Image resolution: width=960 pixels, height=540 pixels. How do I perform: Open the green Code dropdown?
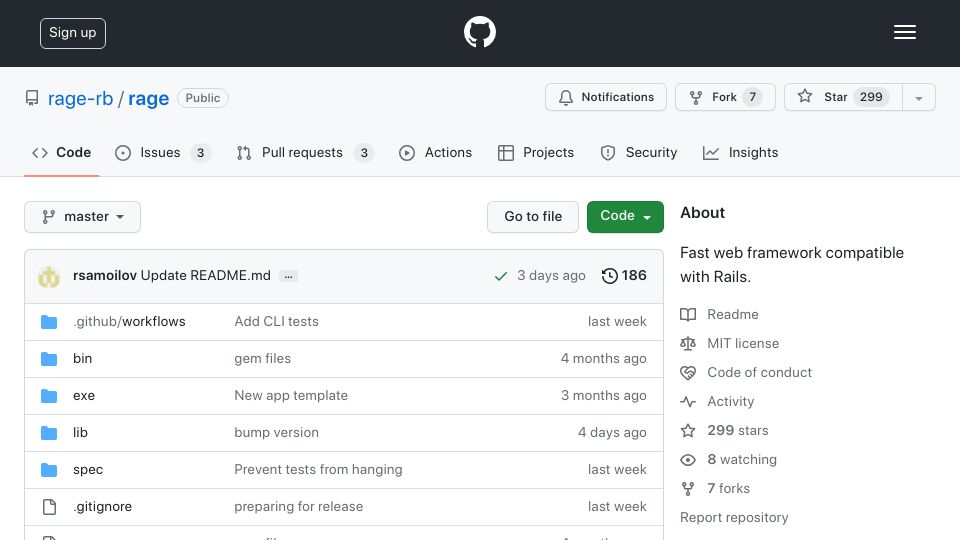625,217
